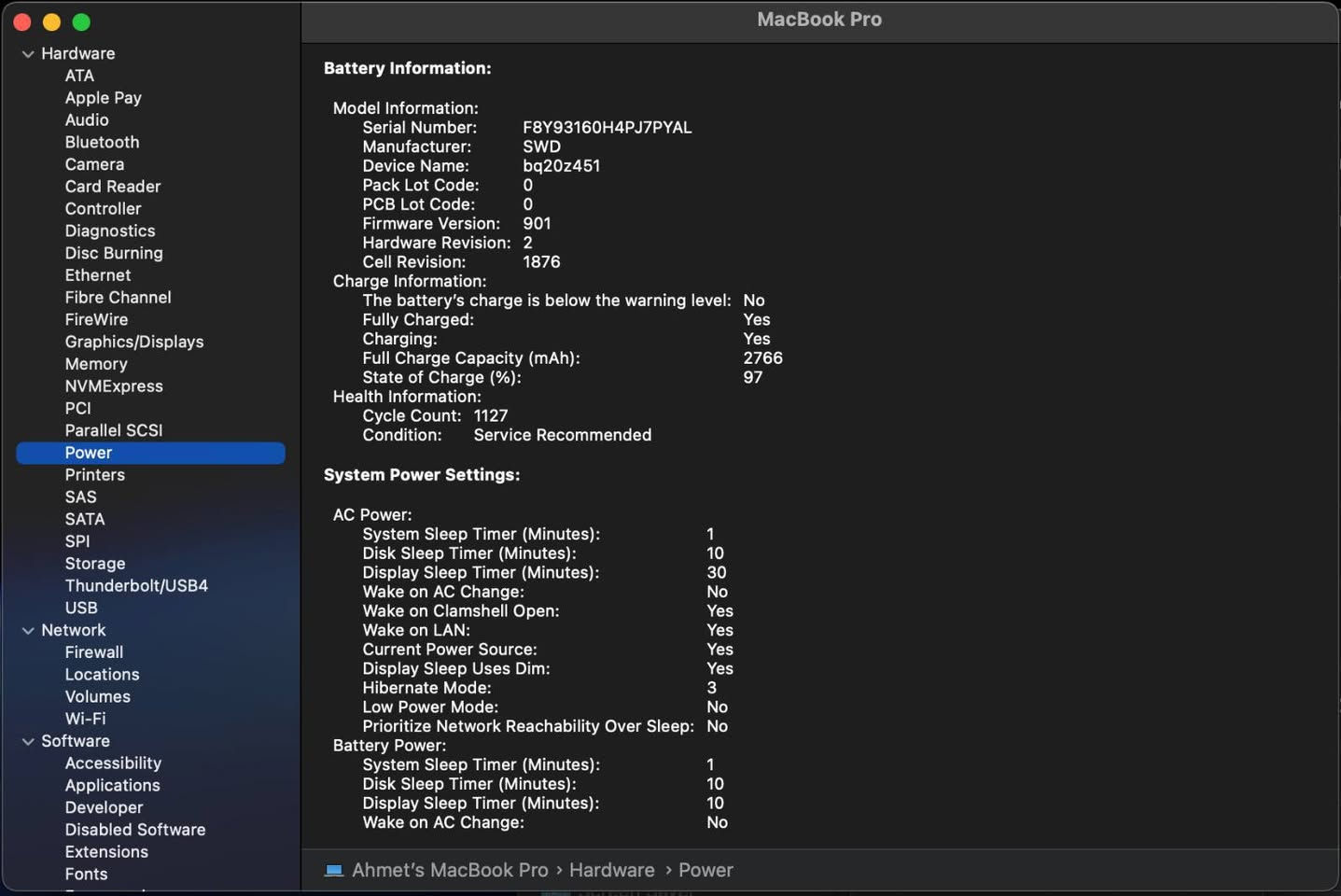
Task: Select Bluetooth in the sidebar
Action: pyautogui.click(x=102, y=142)
